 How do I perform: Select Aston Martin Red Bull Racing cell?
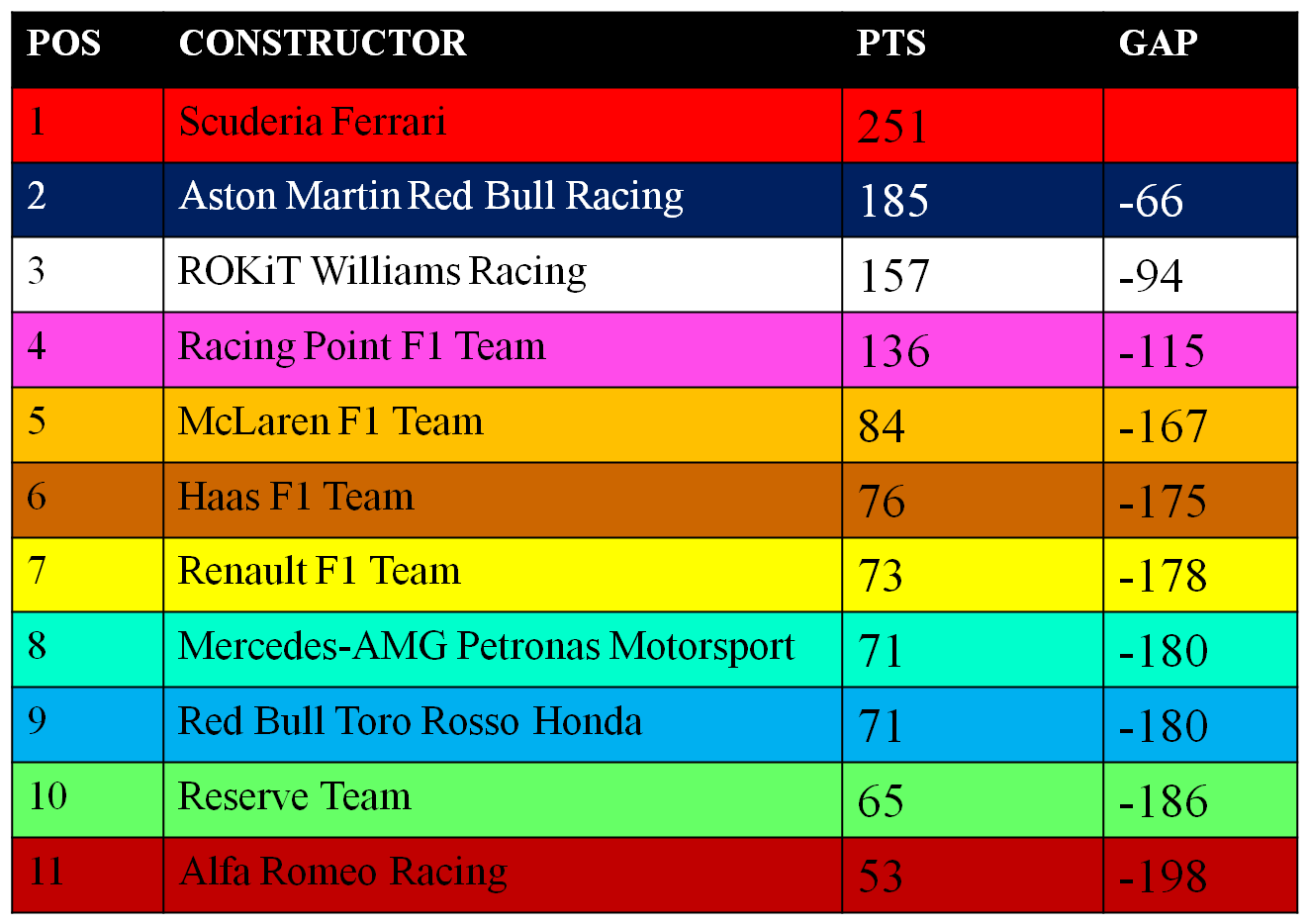503,200
